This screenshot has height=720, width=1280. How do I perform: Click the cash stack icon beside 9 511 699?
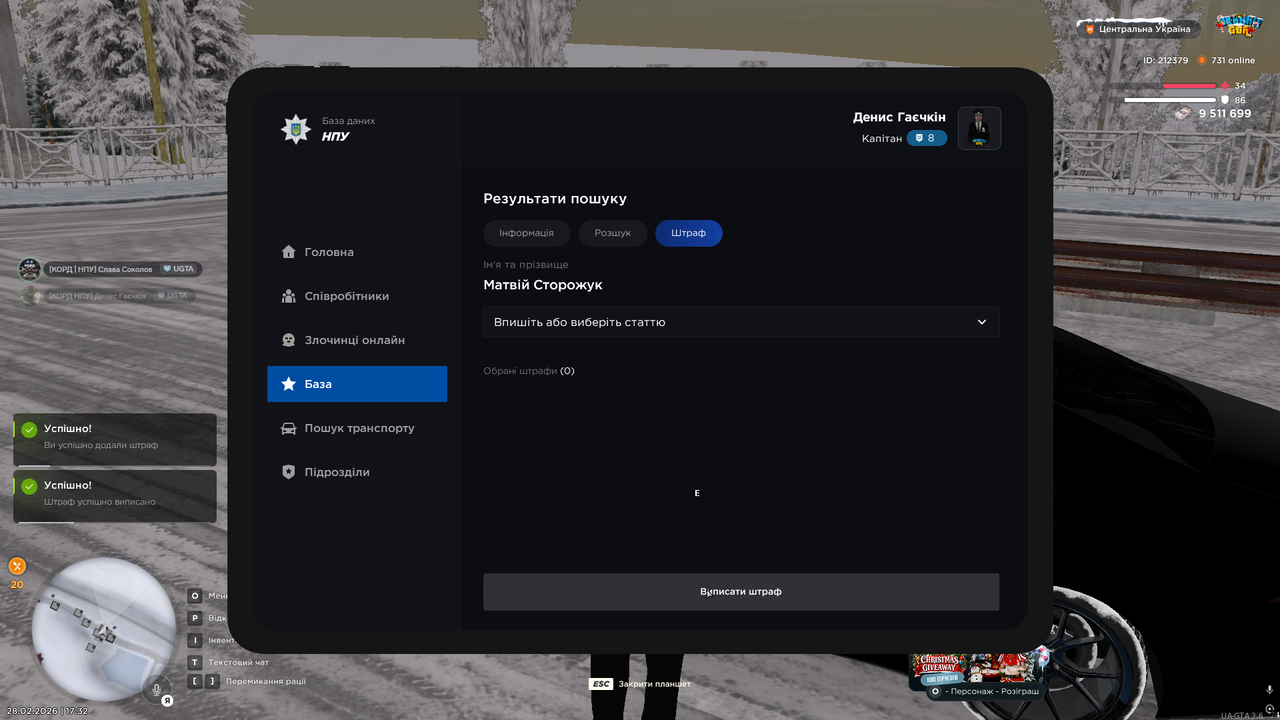pyautogui.click(x=1183, y=113)
